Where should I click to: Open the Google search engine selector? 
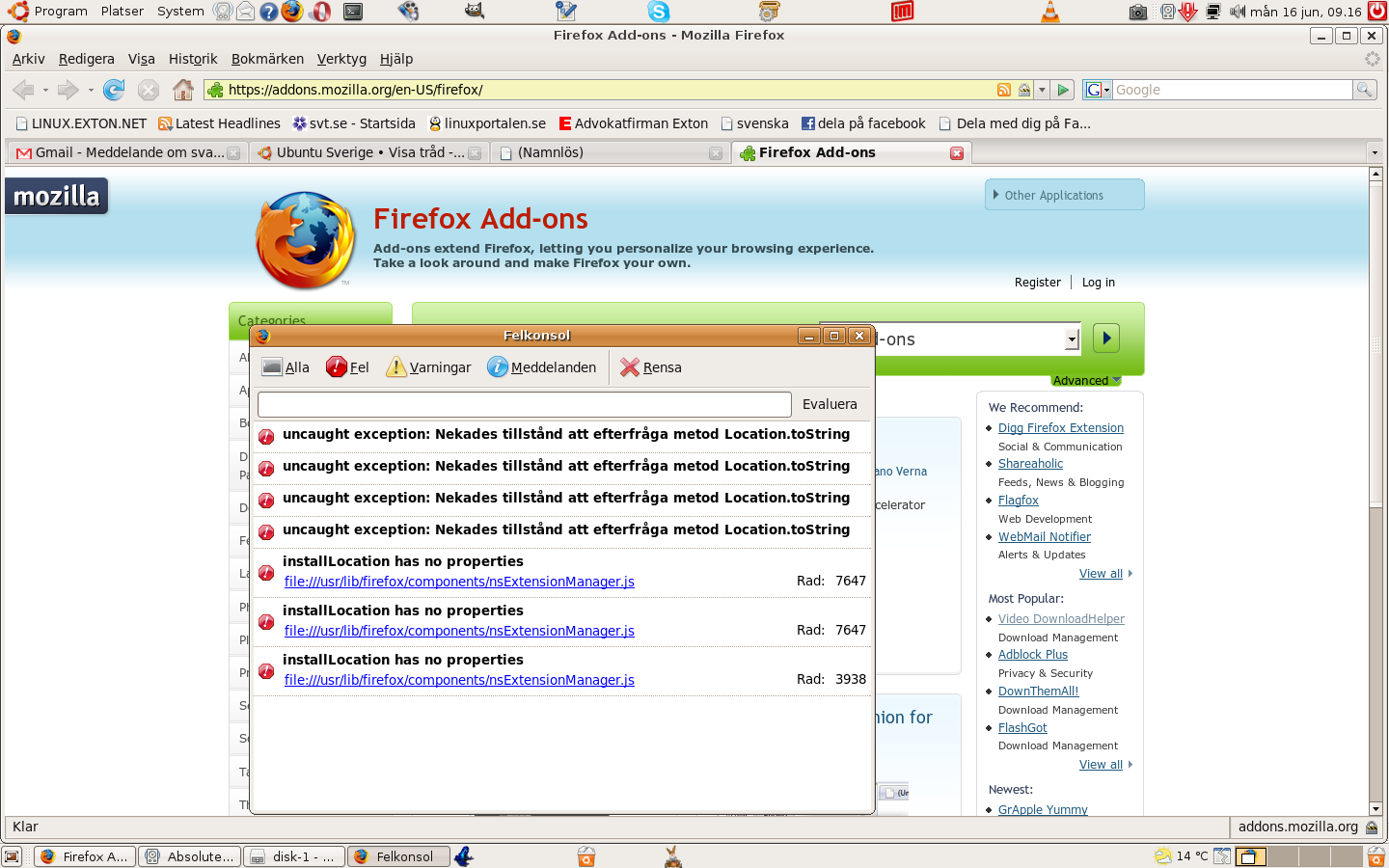[1098, 90]
